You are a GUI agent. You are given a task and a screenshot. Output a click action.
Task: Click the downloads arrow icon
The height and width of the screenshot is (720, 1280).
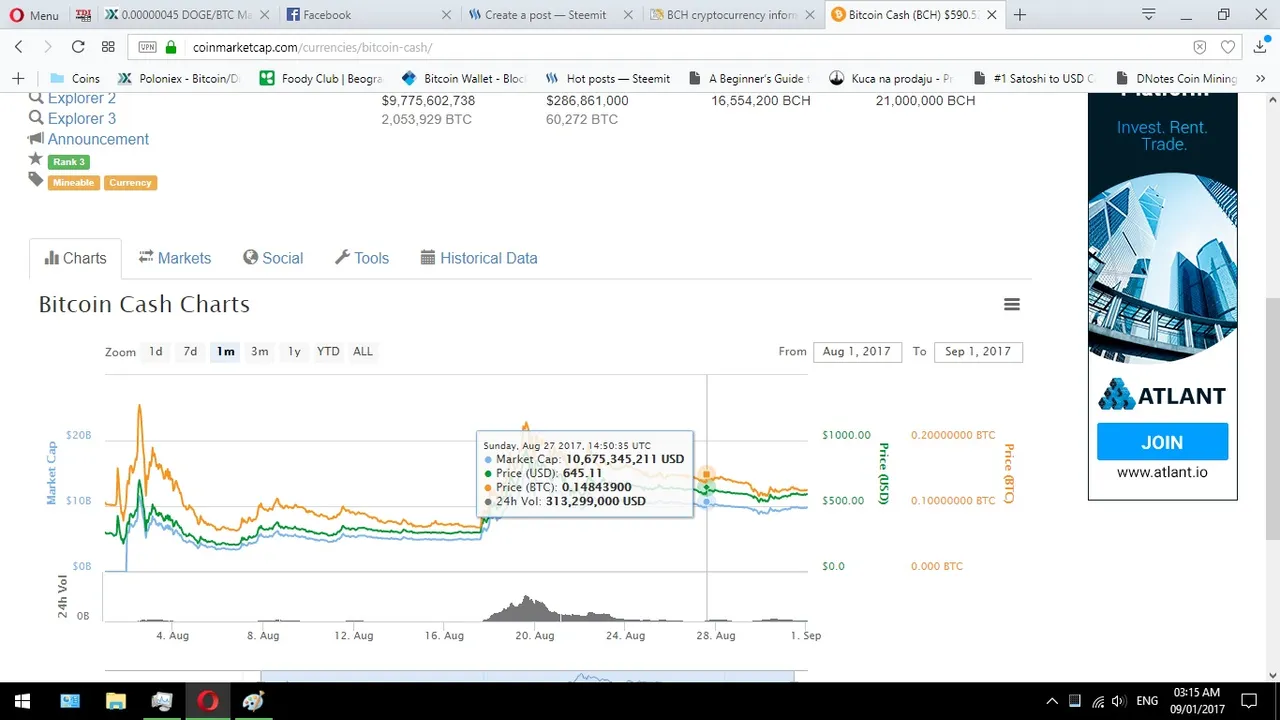[x=1262, y=47]
